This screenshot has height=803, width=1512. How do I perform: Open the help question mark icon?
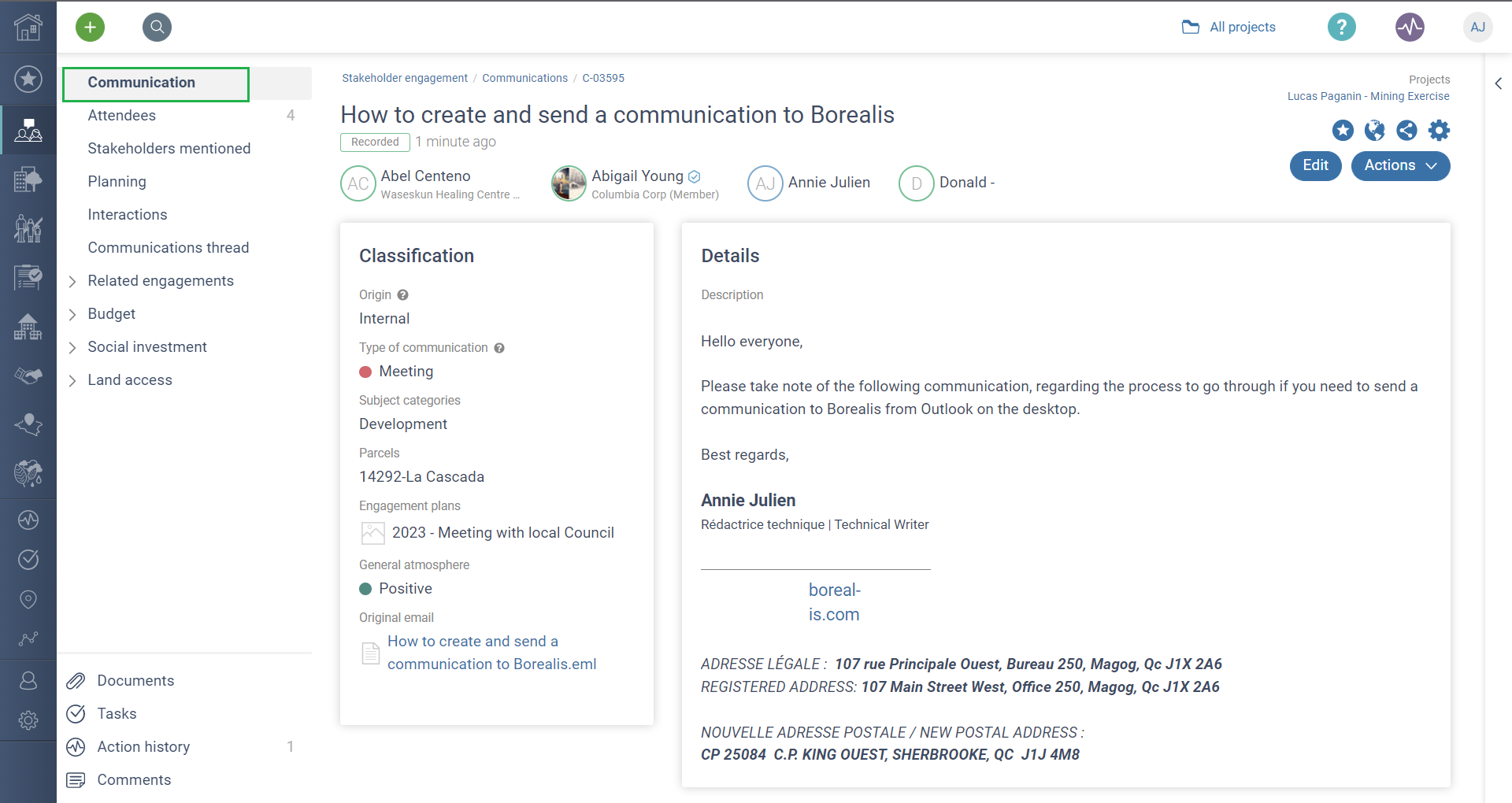(x=1341, y=27)
